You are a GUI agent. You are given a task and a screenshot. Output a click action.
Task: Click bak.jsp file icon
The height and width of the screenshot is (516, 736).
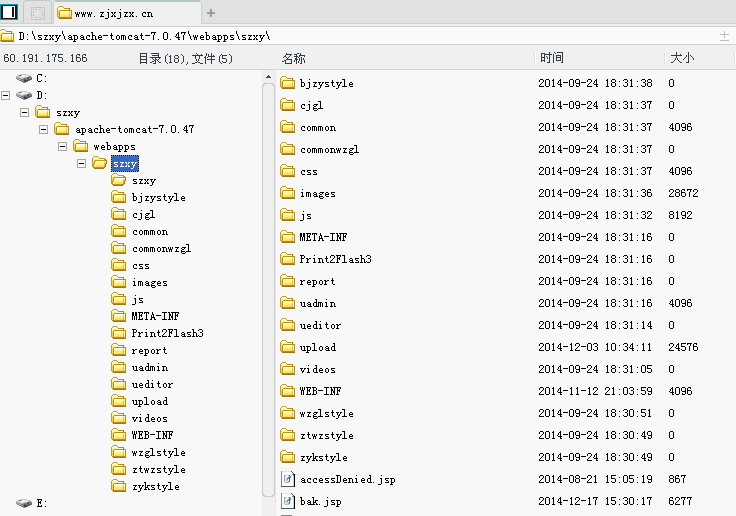(x=287, y=501)
